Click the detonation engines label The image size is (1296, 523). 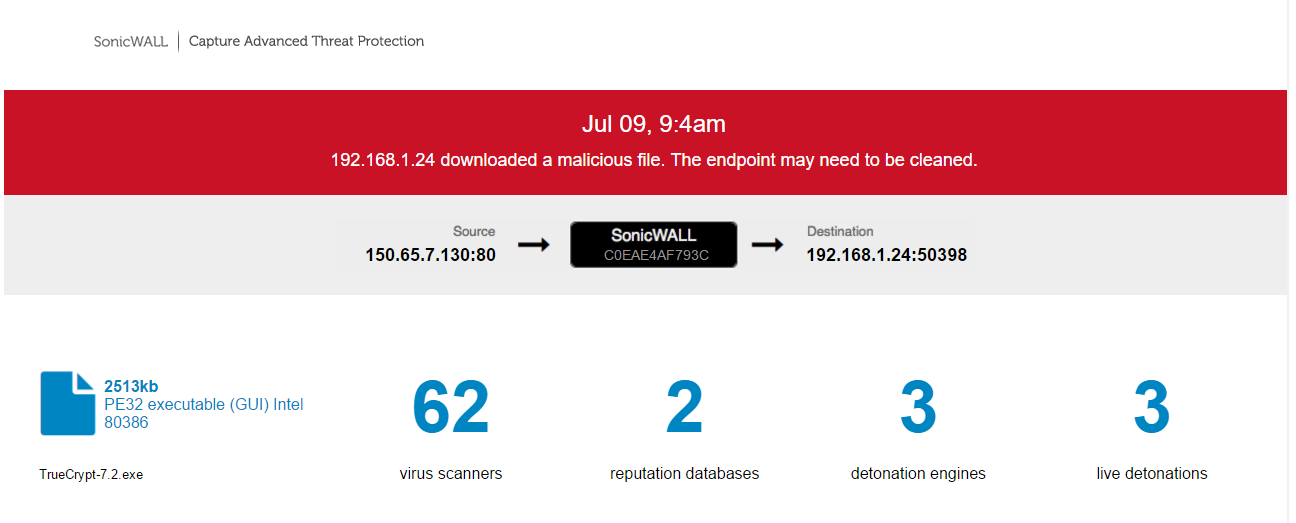(918, 473)
